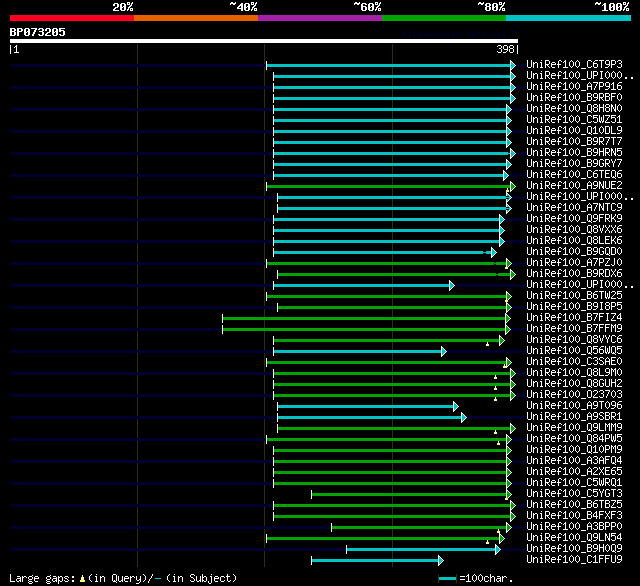This screenshot has height=586, width=640.
Task: Open hit UniRef100_B9RDX6
Action: [574, 274]
